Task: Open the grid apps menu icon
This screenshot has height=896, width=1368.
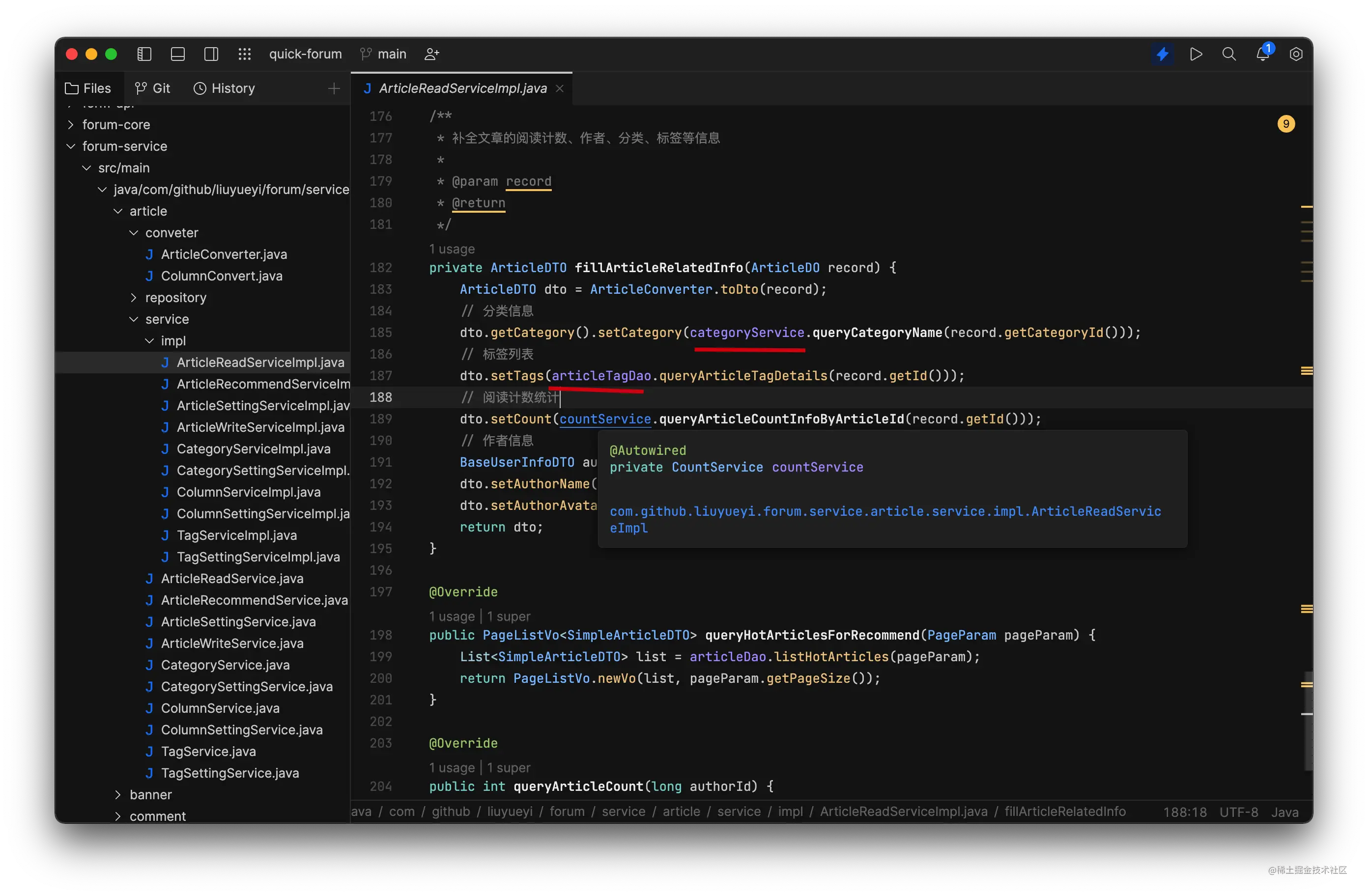Action: pos(244,54)
